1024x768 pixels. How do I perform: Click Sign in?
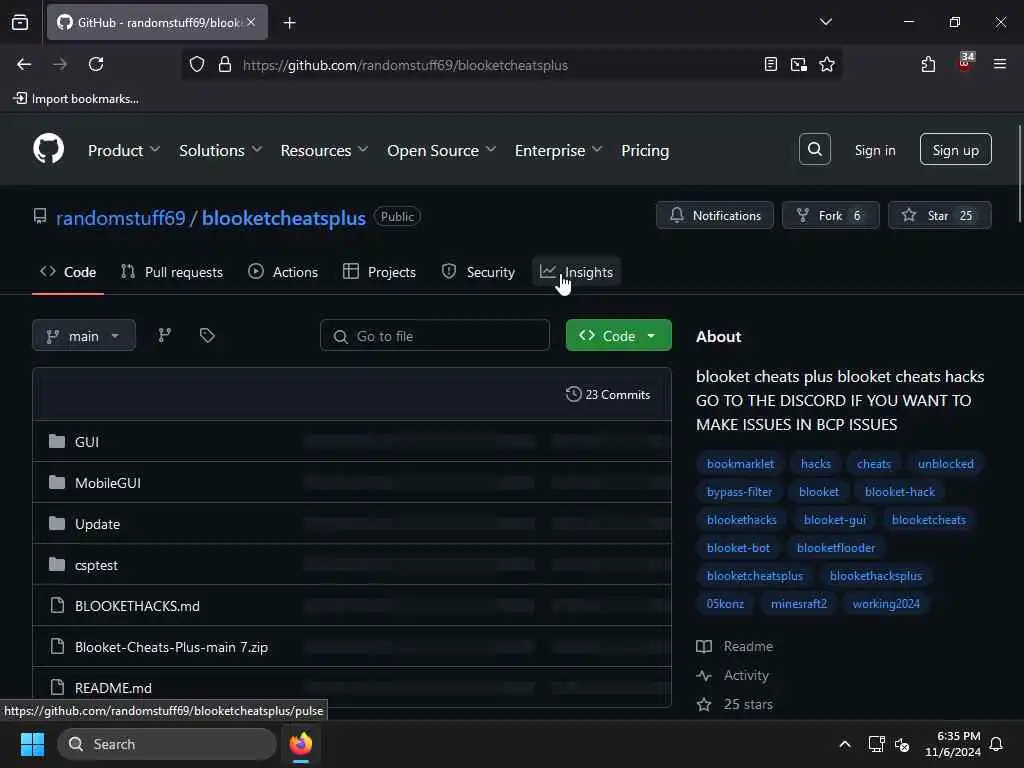(874, 150)
